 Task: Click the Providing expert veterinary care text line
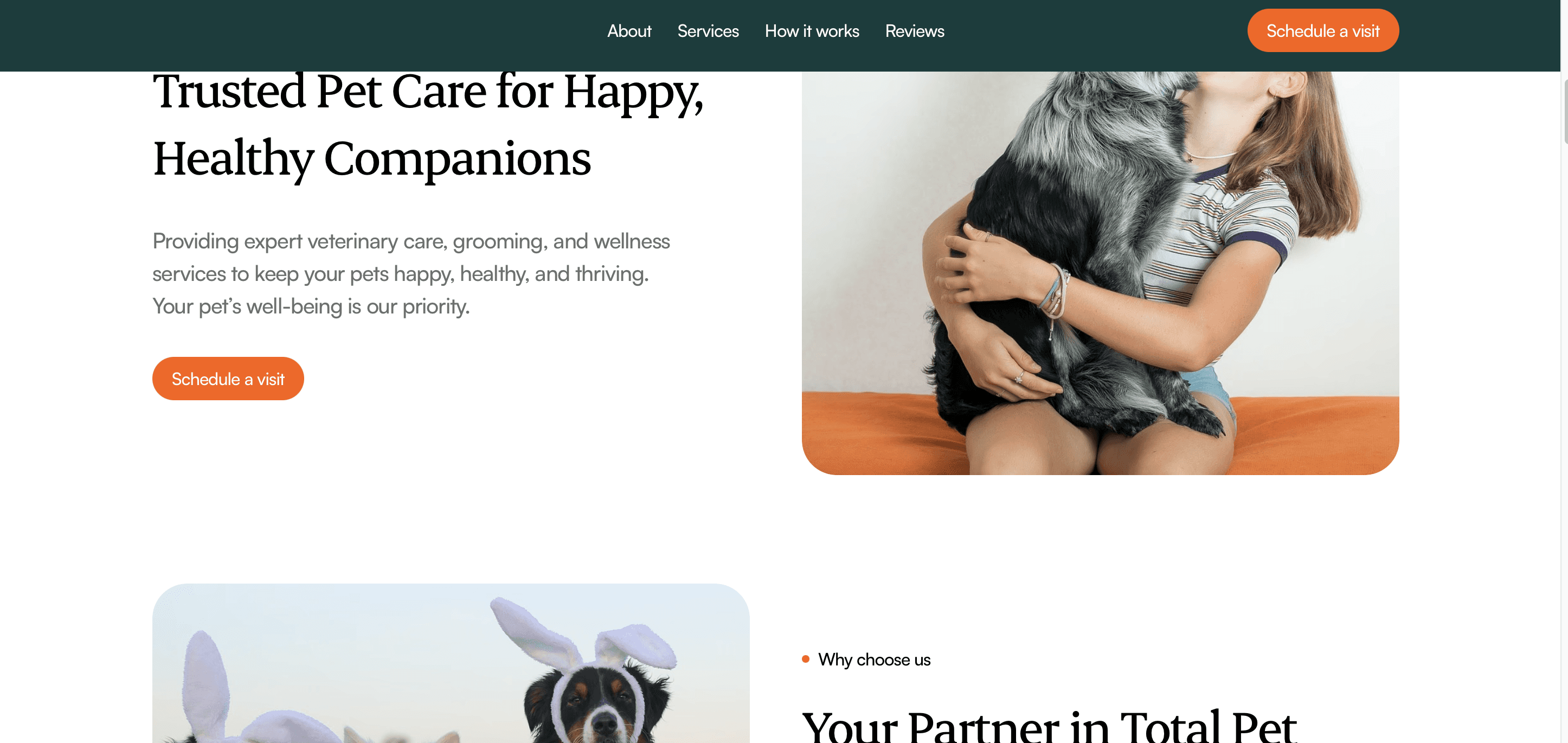click(411, 241)
